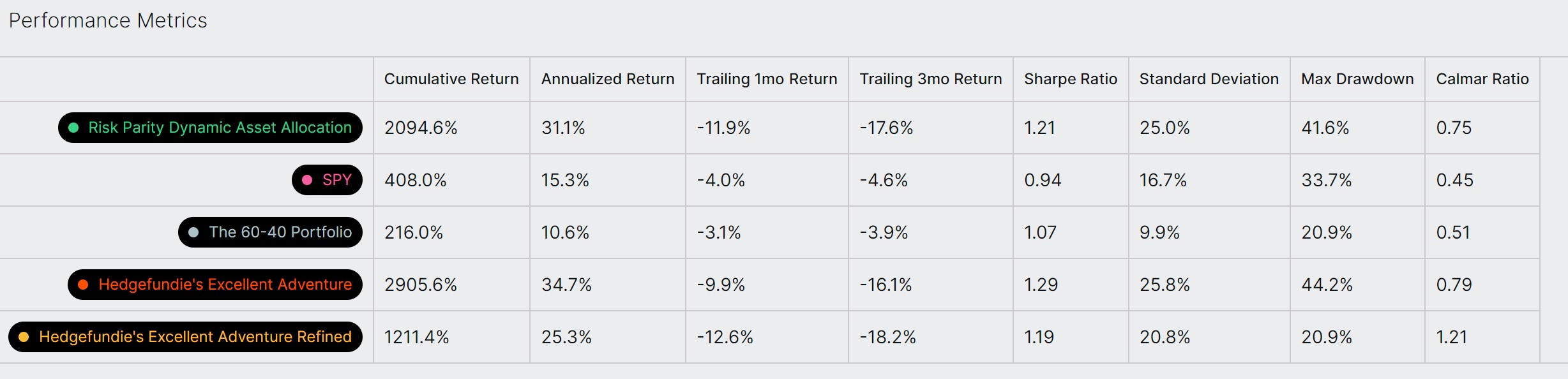Open Hedgefundie's Excellent Adventure strategy
The image size is (1568, 379).
[x=215, y=285]
